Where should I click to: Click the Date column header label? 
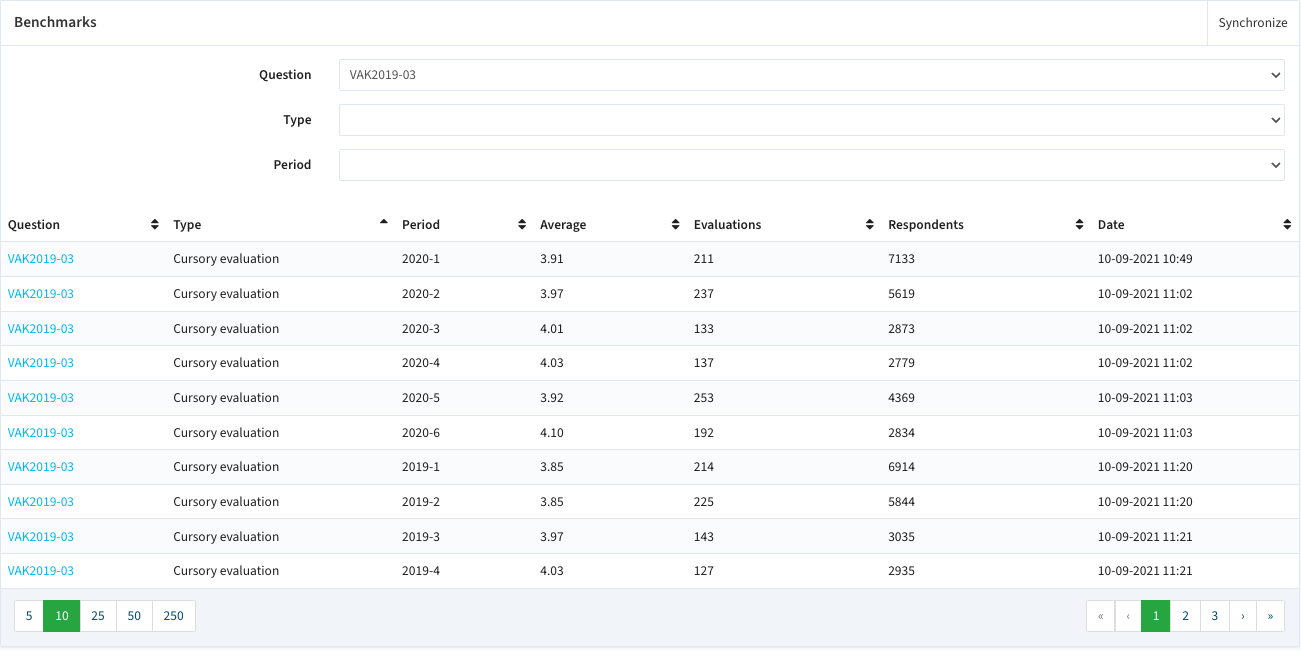point(1111,225)
